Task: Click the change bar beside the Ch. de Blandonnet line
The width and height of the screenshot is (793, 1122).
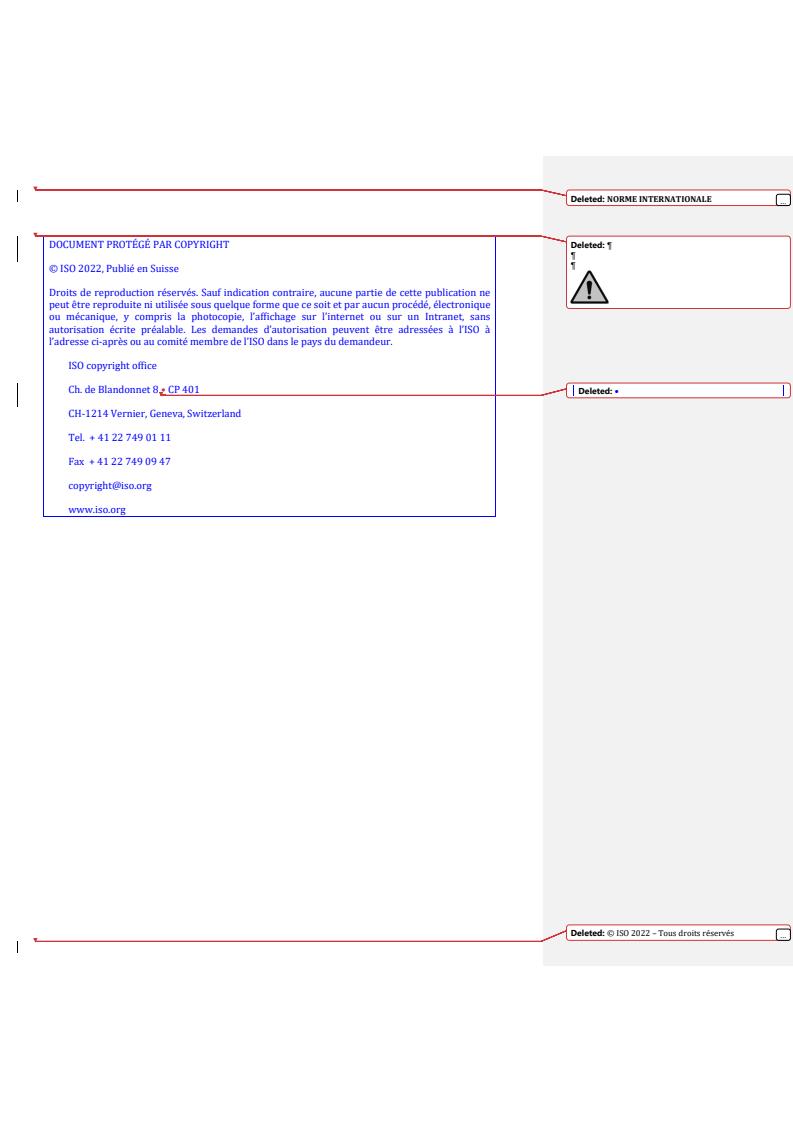Action: coord(18,390)
